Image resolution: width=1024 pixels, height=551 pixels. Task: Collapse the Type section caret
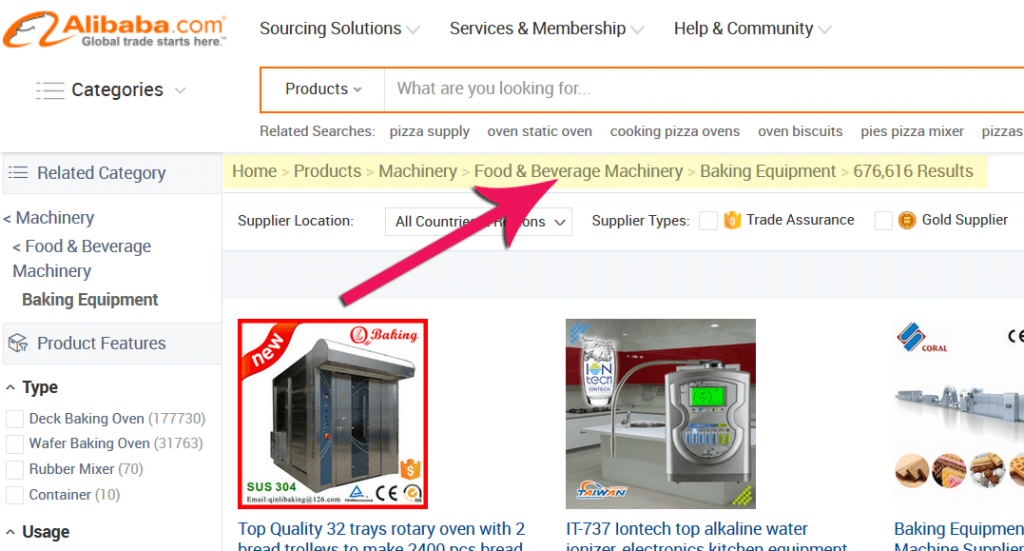point(10,387)
